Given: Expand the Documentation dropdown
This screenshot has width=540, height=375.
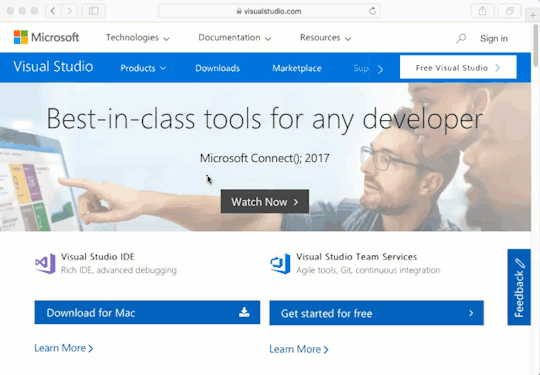Looking at the screenshot, I should coord(235,38).
